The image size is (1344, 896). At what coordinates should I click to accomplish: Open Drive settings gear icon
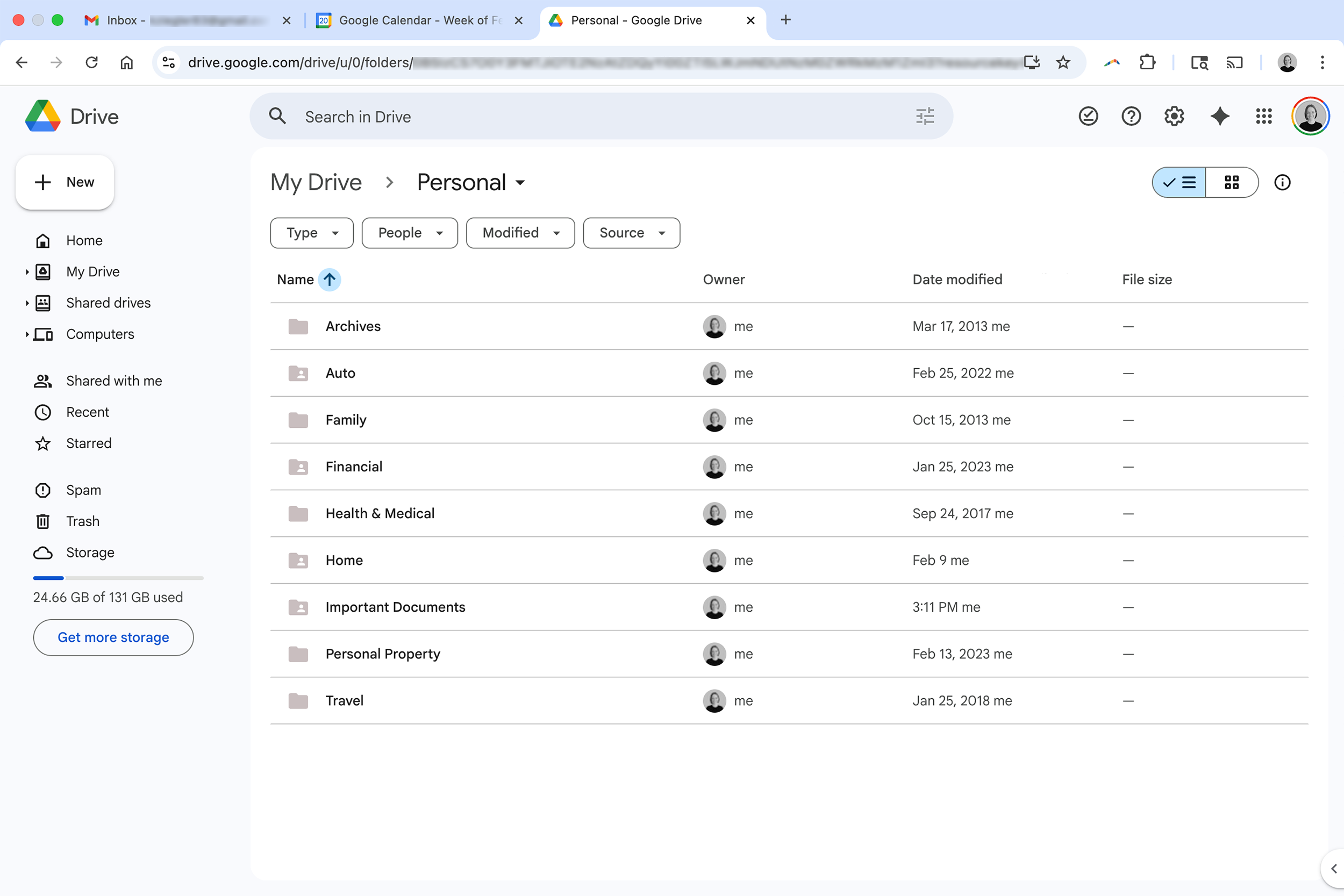1174,117
